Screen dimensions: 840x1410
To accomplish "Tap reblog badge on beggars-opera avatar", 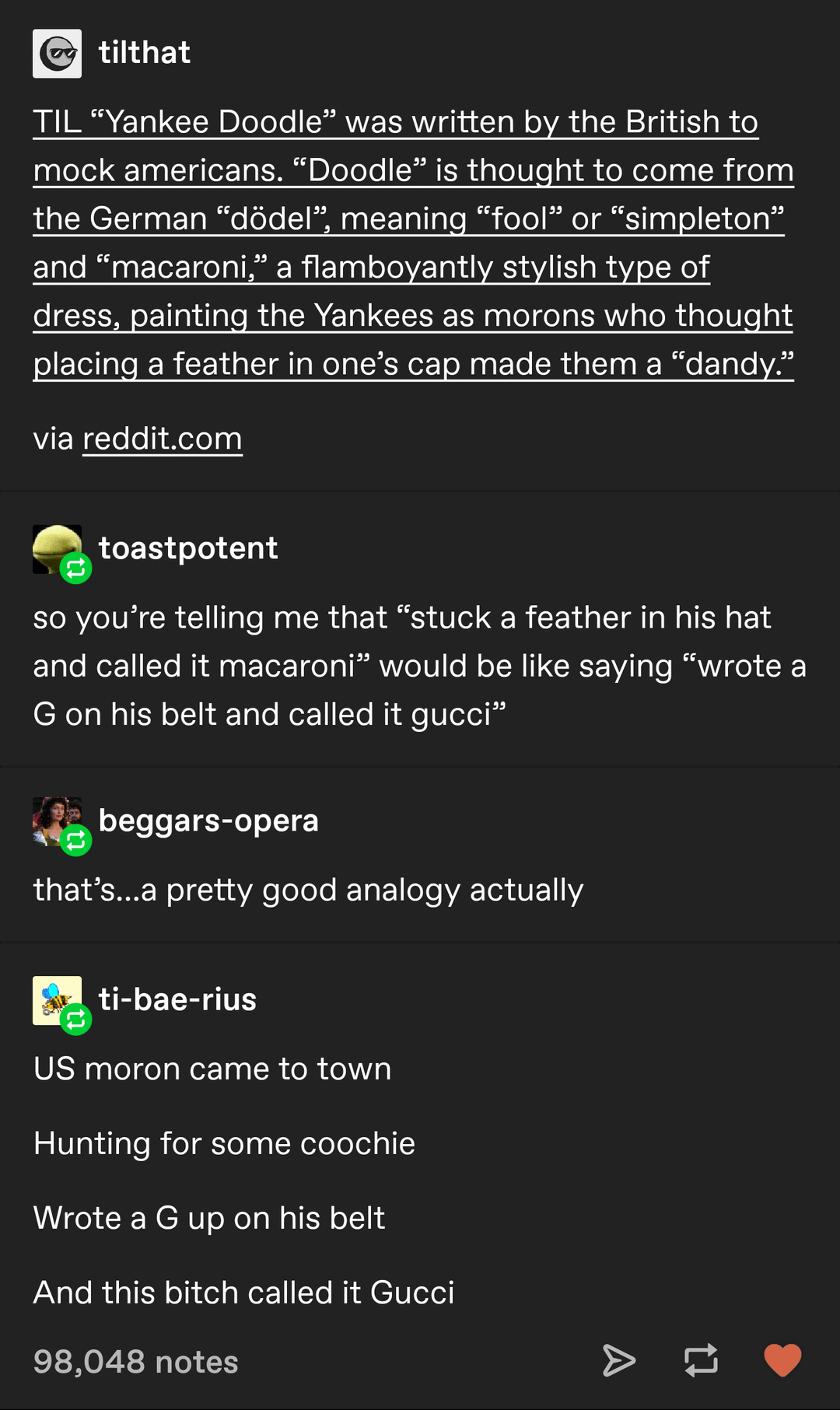I will 76,841.
